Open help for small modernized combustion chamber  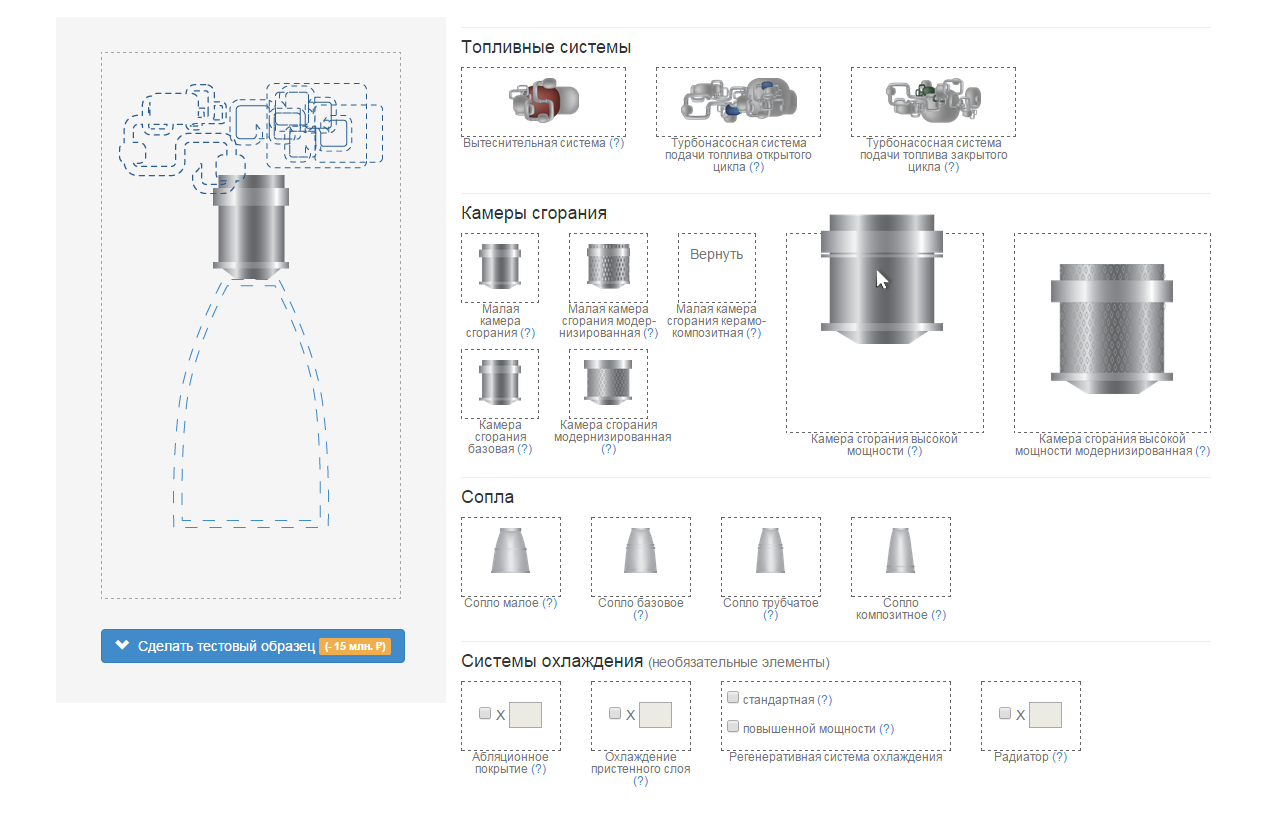651,333
